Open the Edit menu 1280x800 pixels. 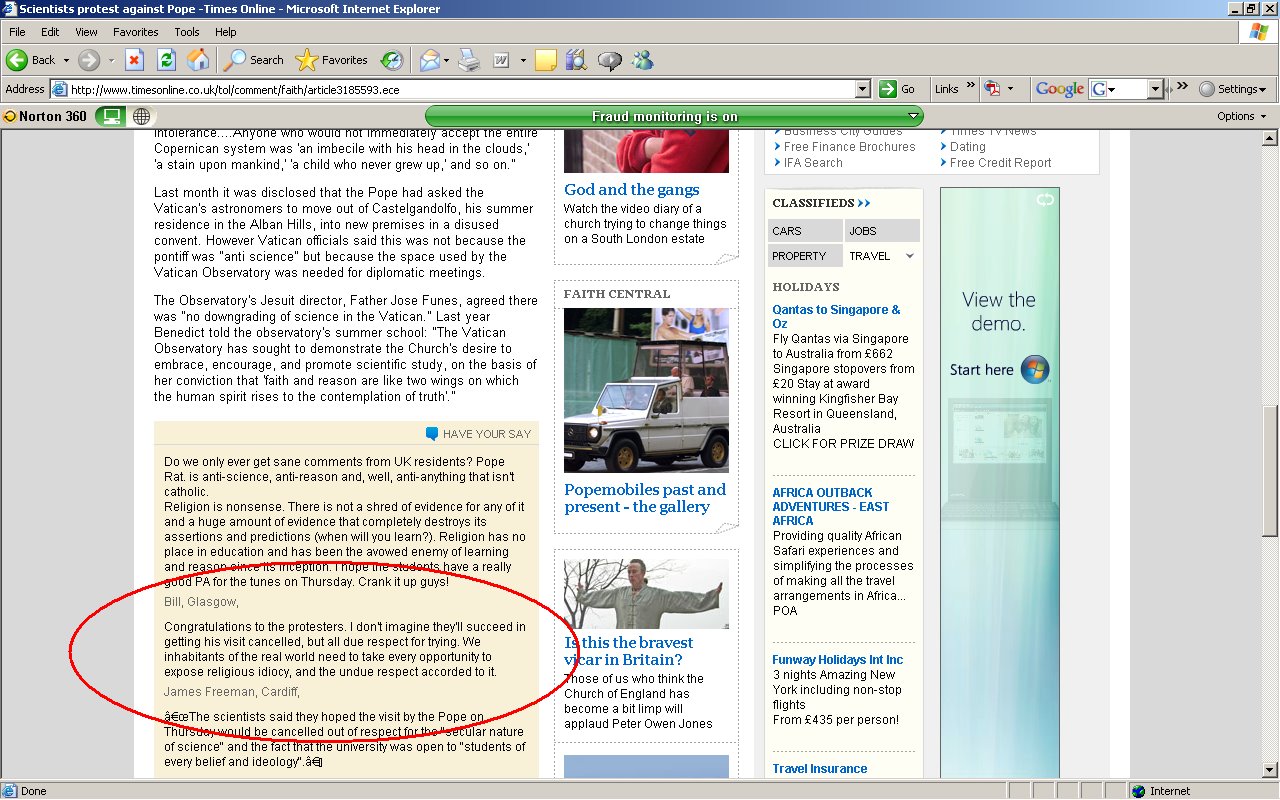pos(50,32)
